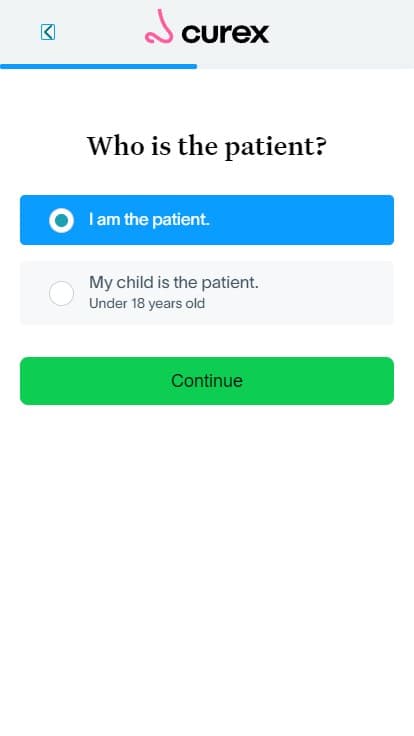This screenshot has height=736, width=414.
Task: Click the pink nose logo icon
Action: (159, 27)
